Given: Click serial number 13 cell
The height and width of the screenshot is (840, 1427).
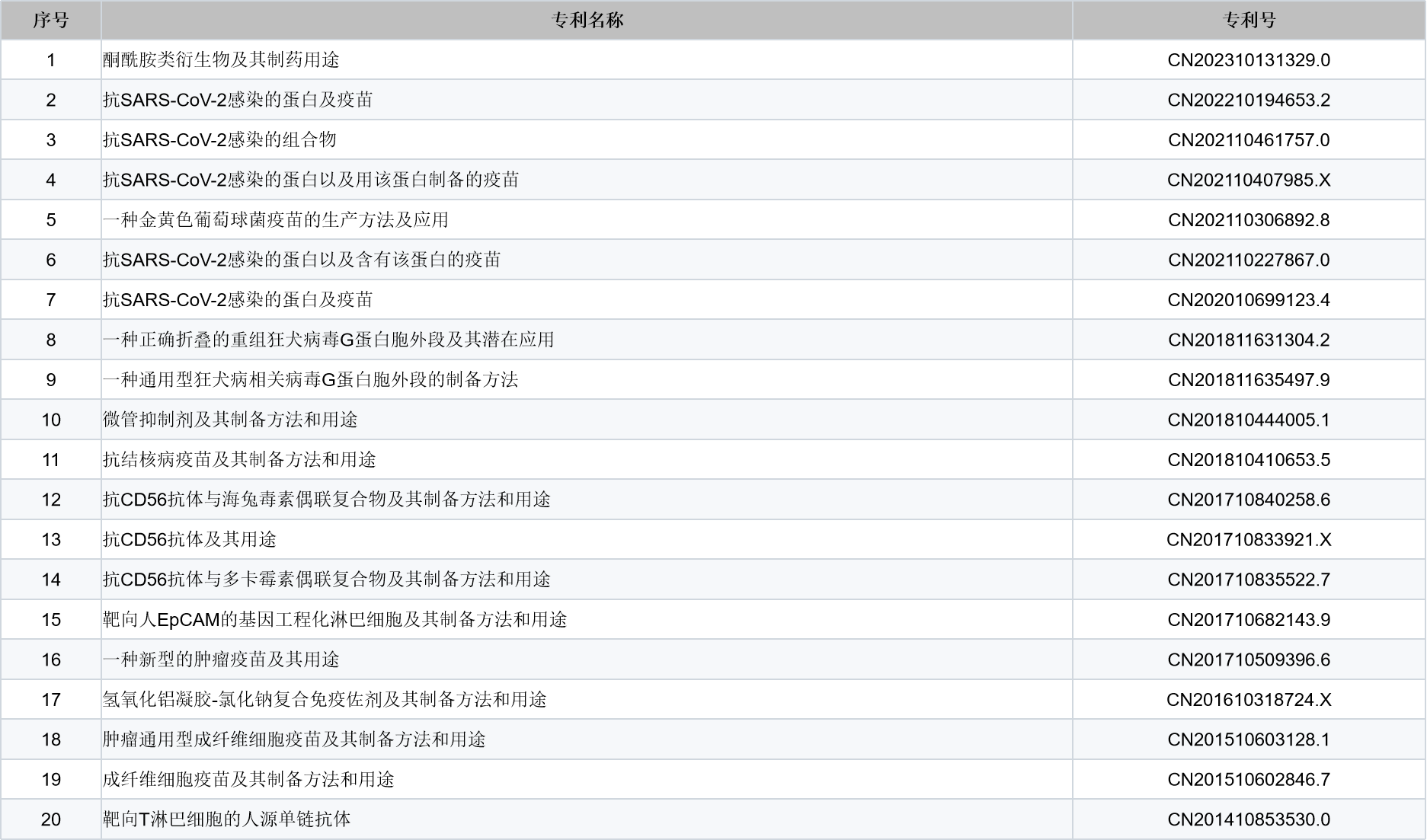Looking at the screenshot, I should click(51, 540).
